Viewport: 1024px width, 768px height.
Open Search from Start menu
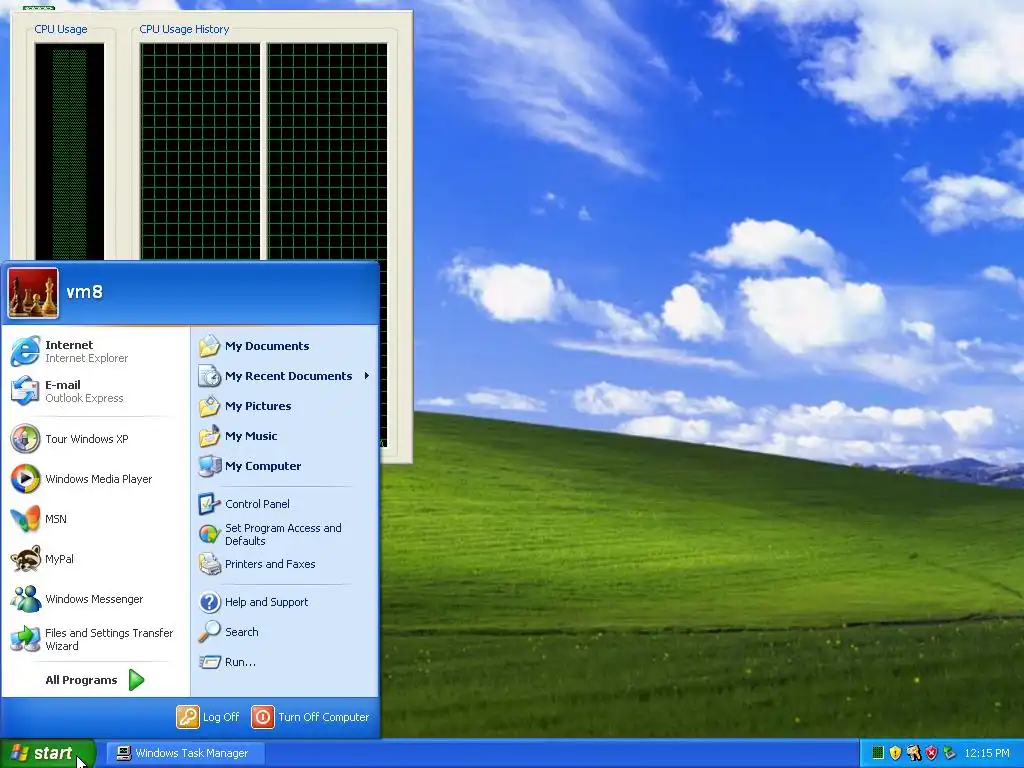[285, 632]
